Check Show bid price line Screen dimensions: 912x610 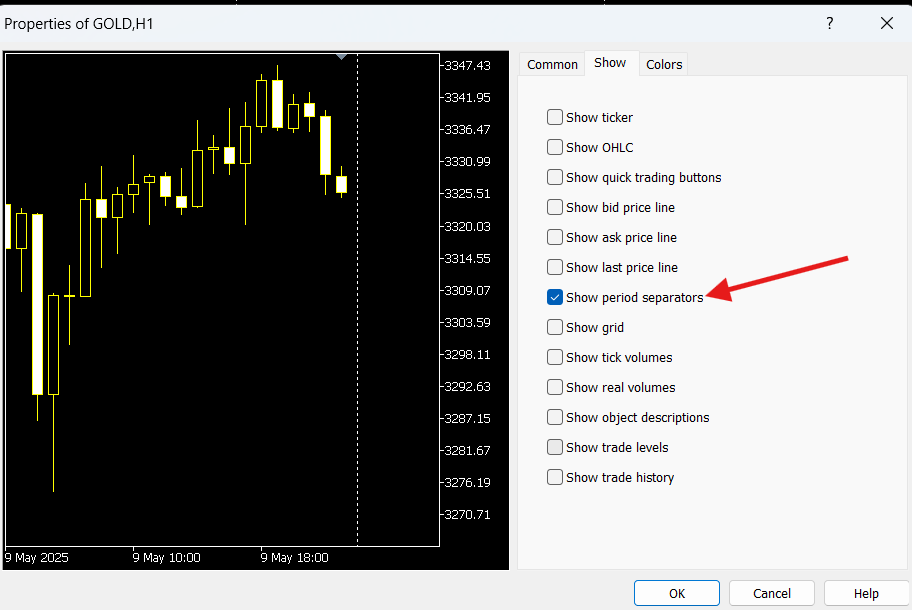pos(555,207)
